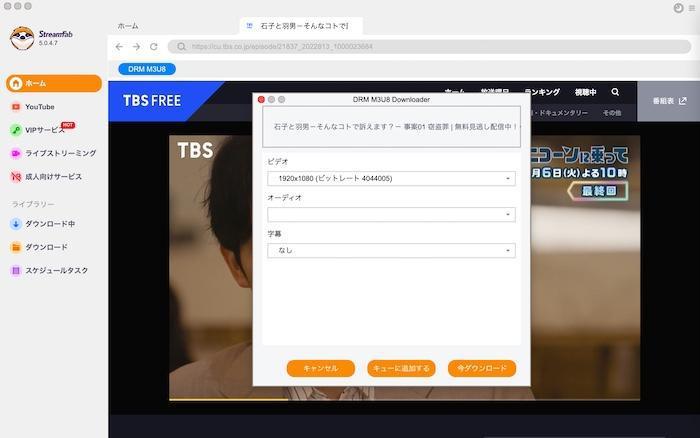This screenshot has width=700, height=438.
Task: Select the 石子と羽男 browser tab
Action: coord(301,26)
